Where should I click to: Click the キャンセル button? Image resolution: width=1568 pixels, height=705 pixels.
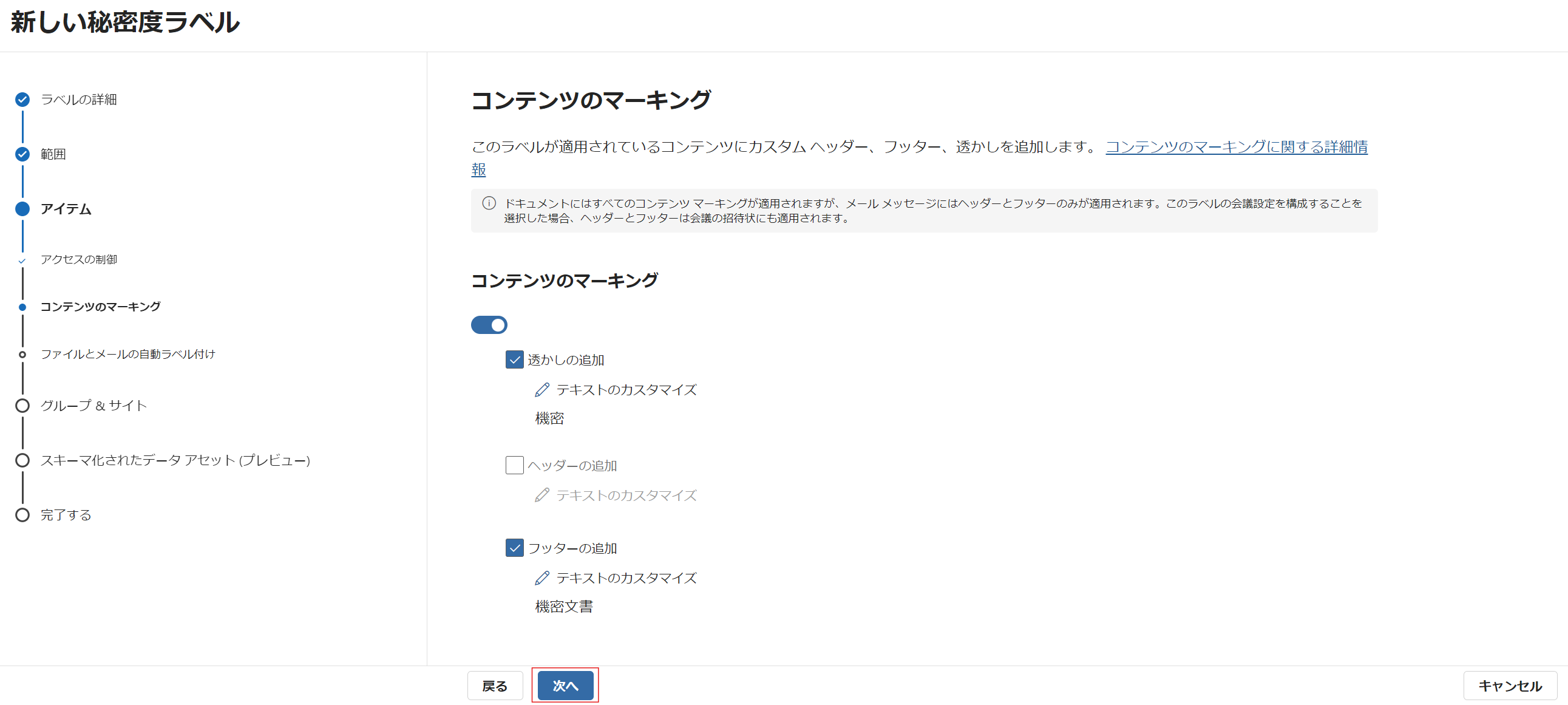pyautogui.click(x=1510, y=686)
